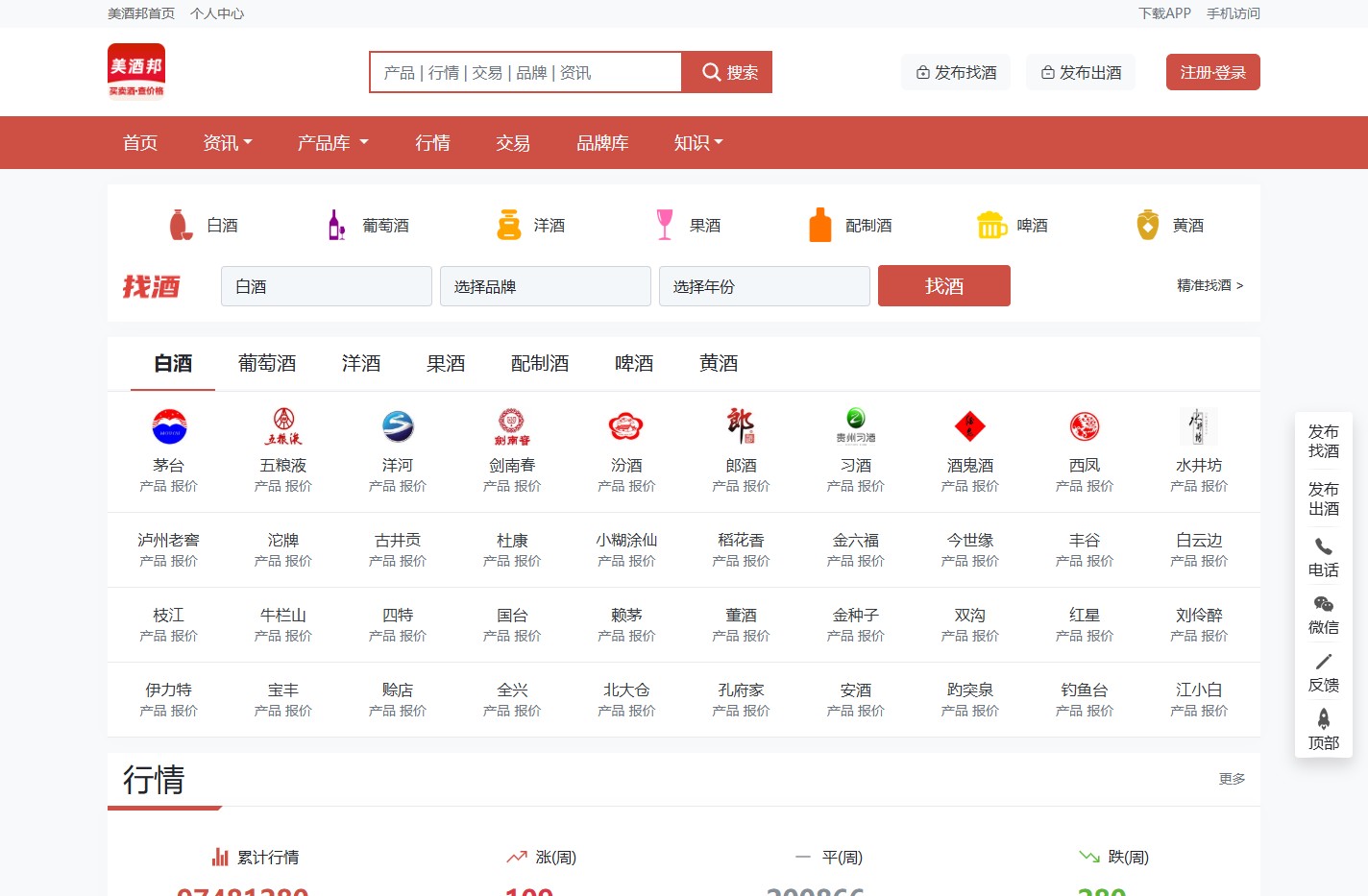
Task: Open the 剑南春 brand logo
Action: pos(512,426)
